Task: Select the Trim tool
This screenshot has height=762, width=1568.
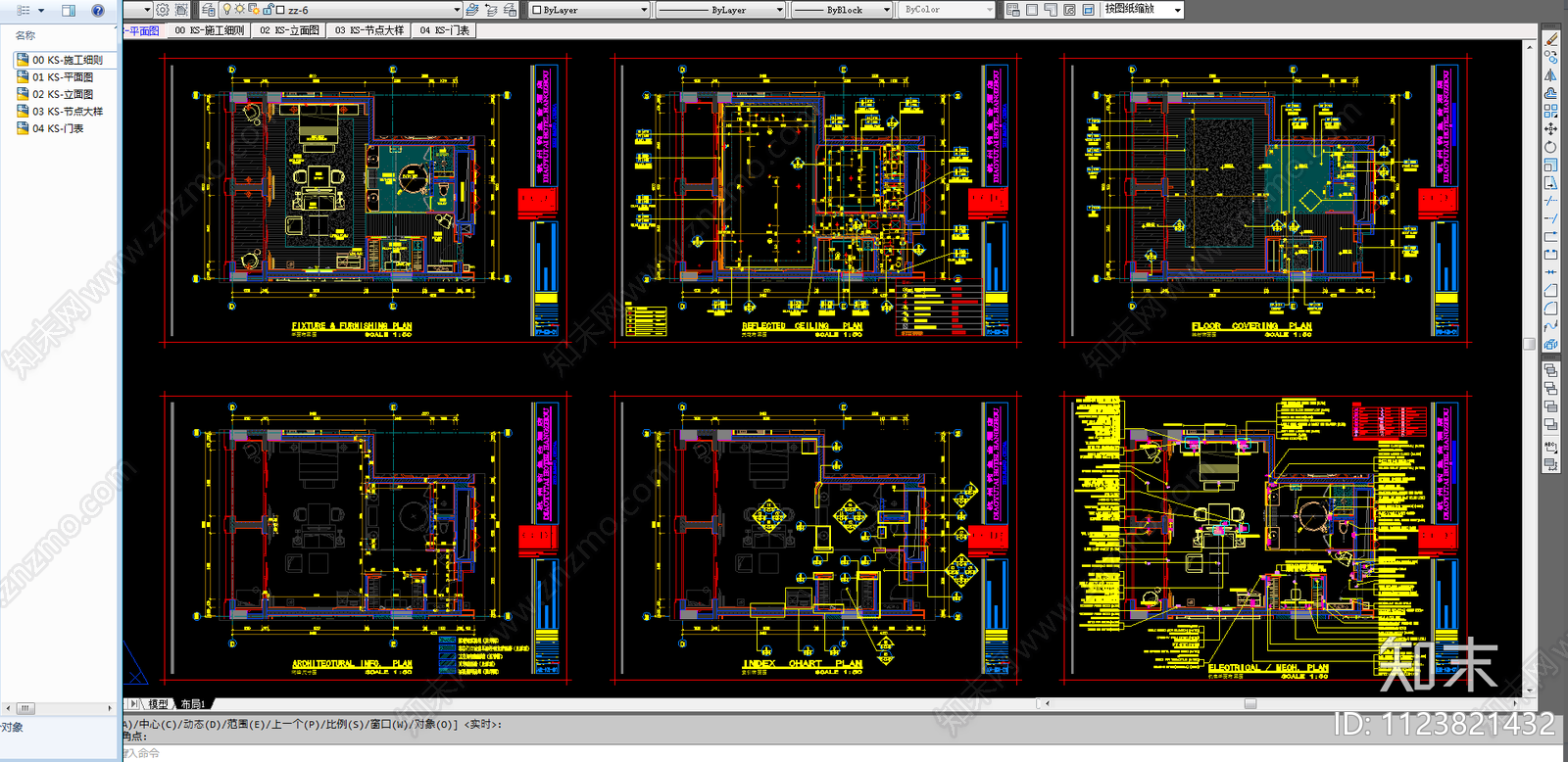Action: (x=1550, y=201)
